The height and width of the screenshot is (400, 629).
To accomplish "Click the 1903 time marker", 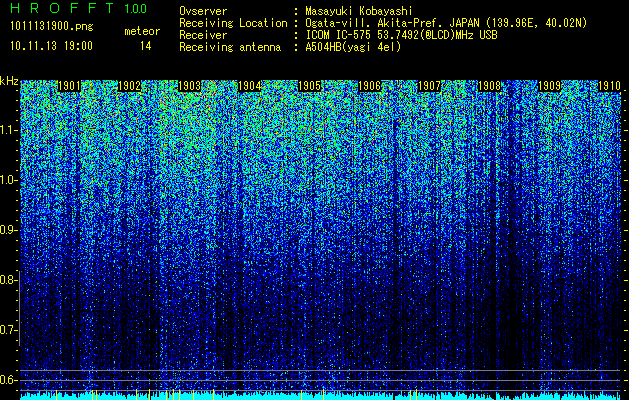I will point(189,86).
